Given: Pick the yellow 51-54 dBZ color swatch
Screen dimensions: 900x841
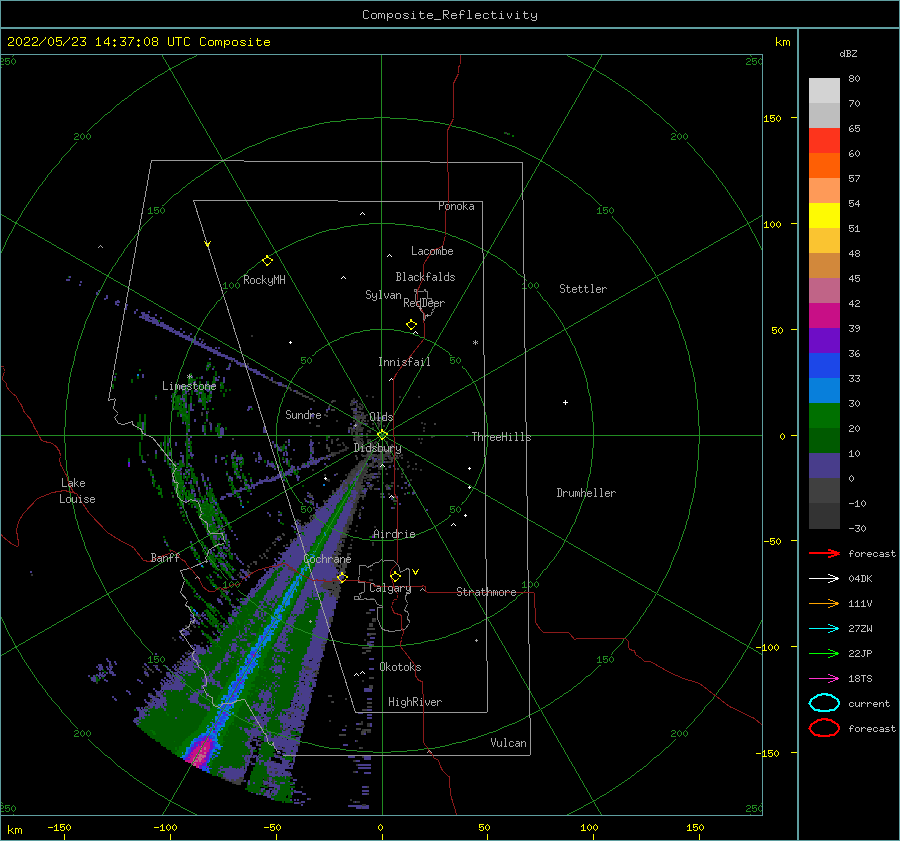Looking at the screenshot, I should 824,216.
